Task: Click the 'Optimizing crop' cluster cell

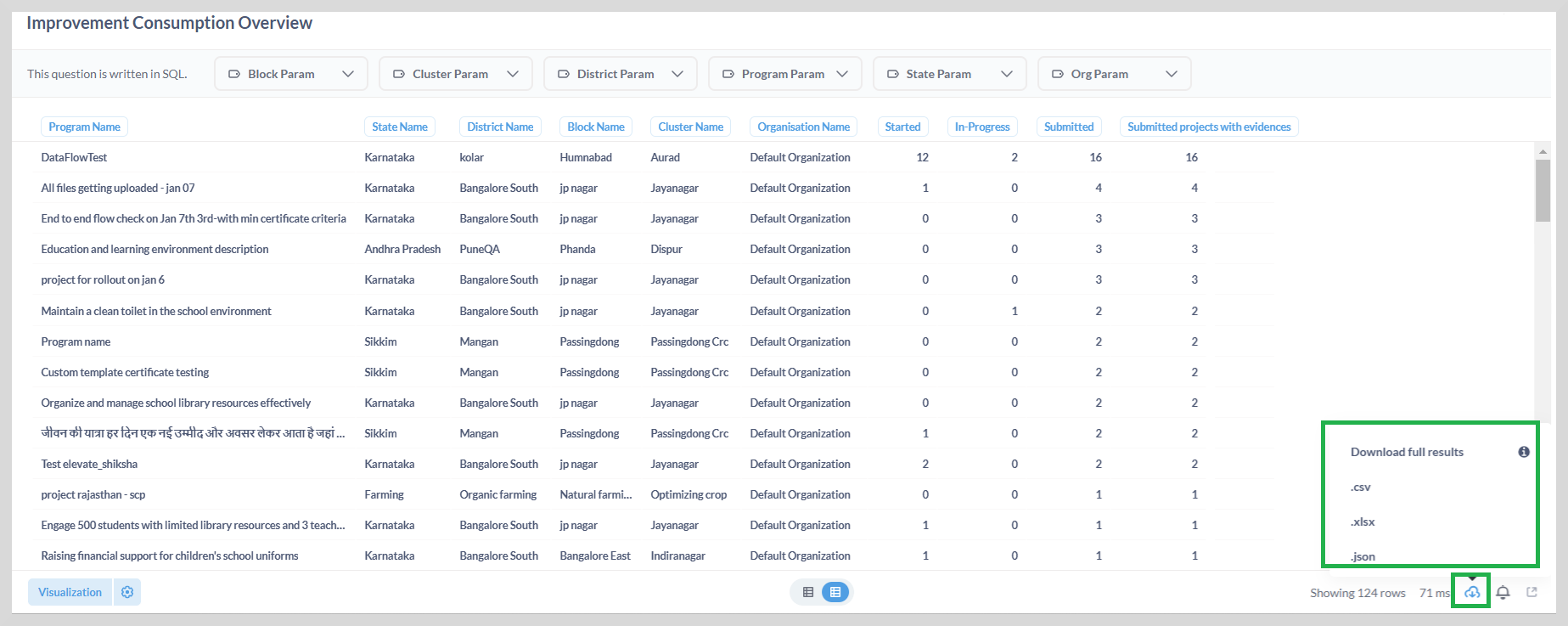Action: [688, 494]
